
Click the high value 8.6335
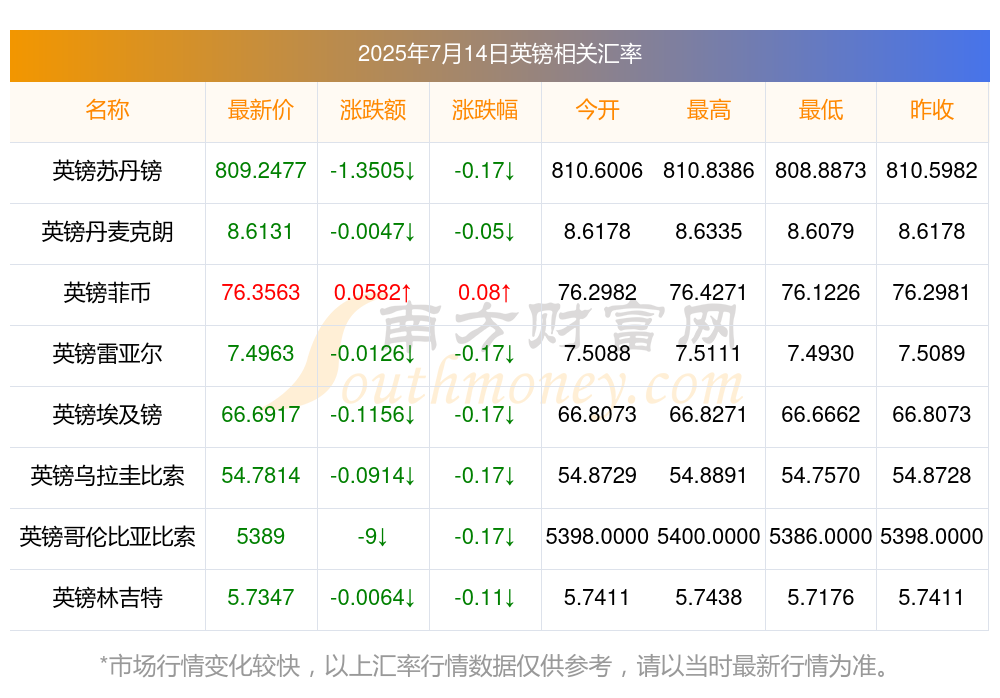coord(709,232)
